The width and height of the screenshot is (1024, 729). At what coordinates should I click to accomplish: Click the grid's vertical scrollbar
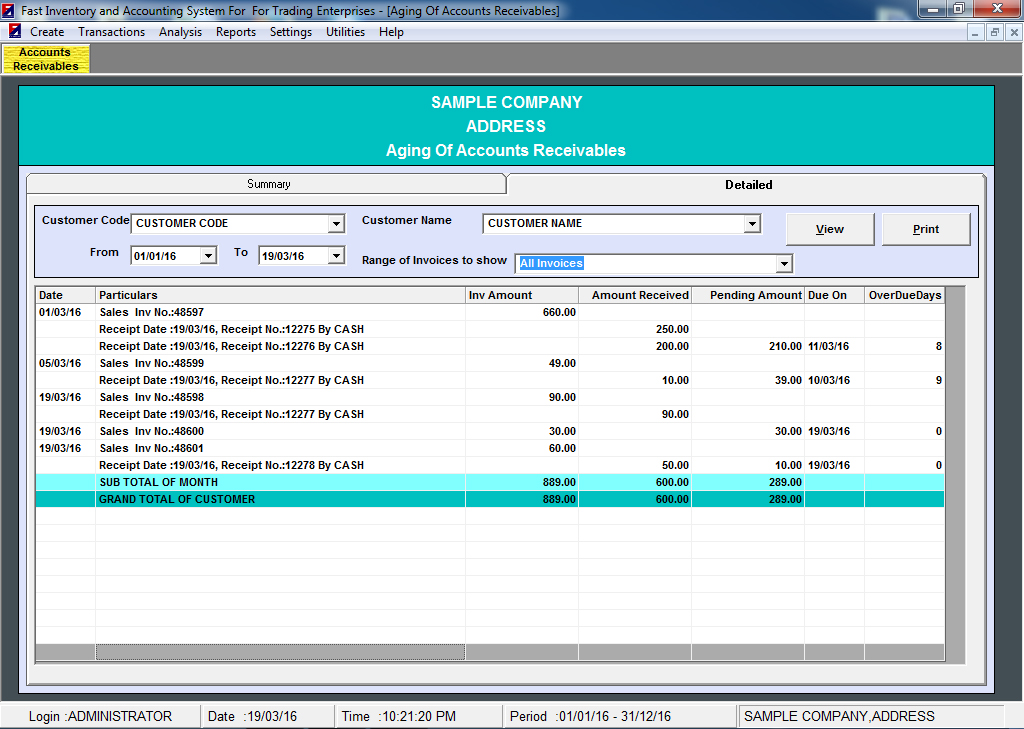point(955,470)
